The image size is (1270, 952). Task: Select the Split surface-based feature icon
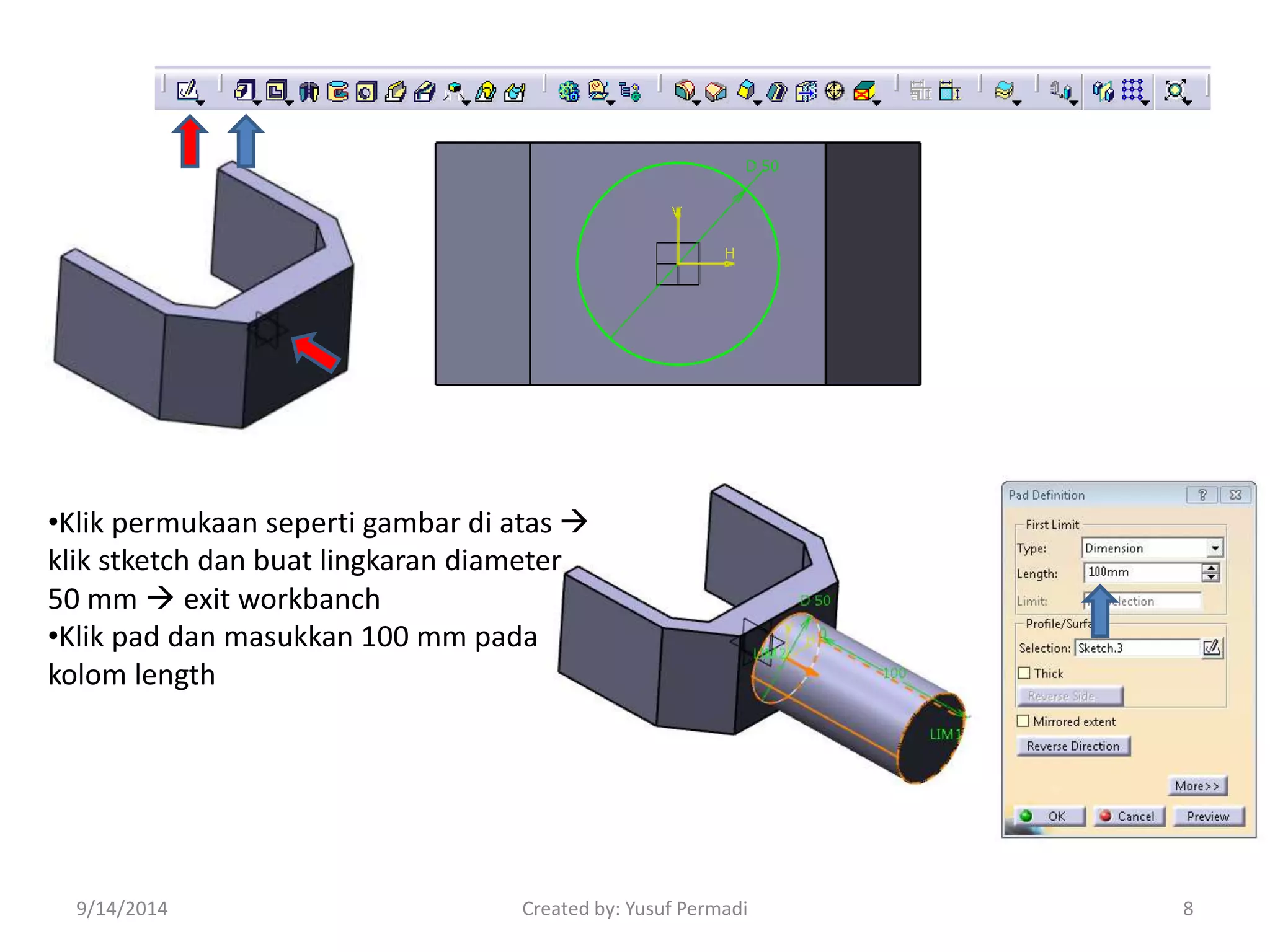point(1004,90)
